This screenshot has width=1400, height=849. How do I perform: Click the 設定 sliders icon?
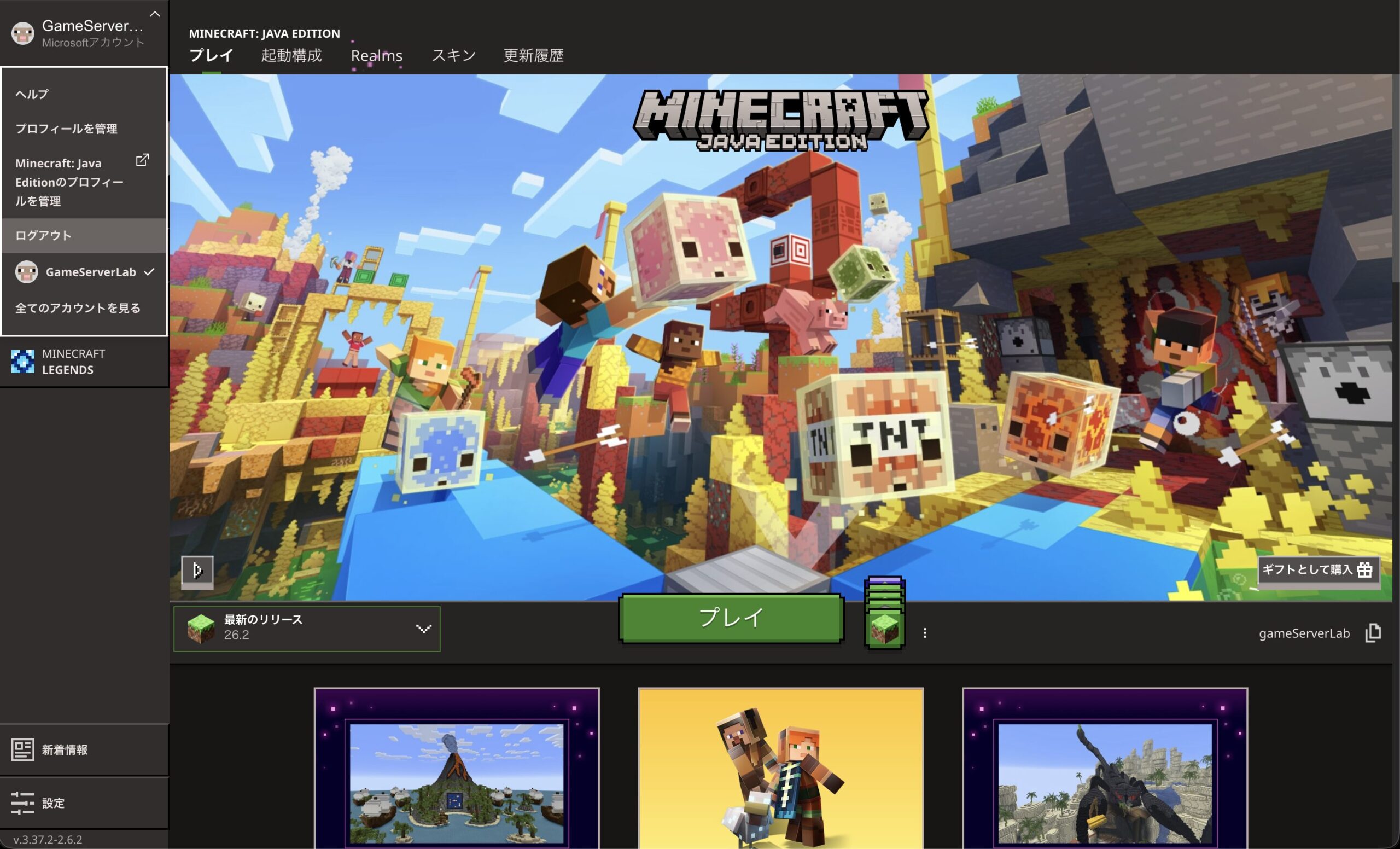(x=23, y=803)
